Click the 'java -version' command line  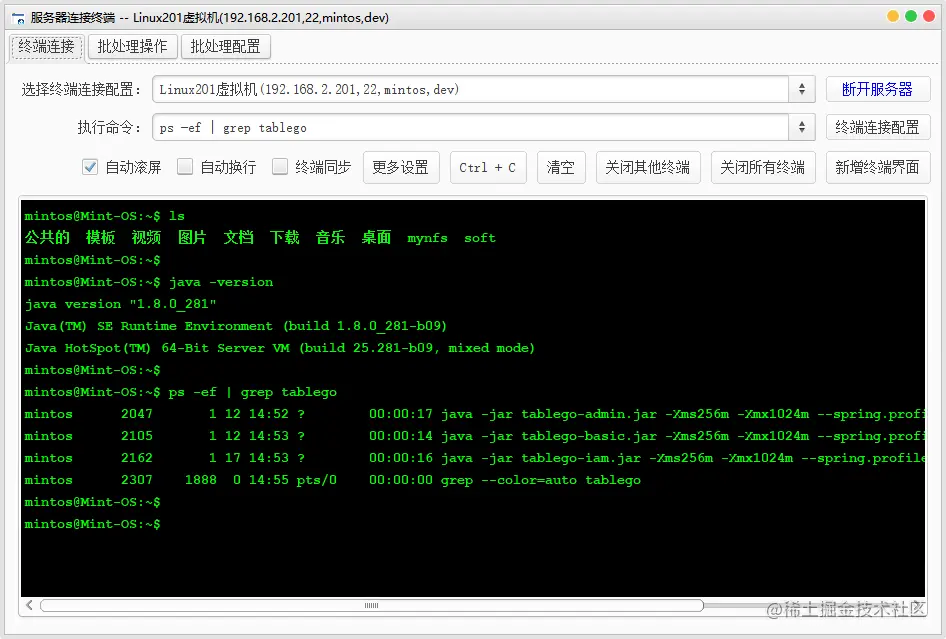[148, 282]
